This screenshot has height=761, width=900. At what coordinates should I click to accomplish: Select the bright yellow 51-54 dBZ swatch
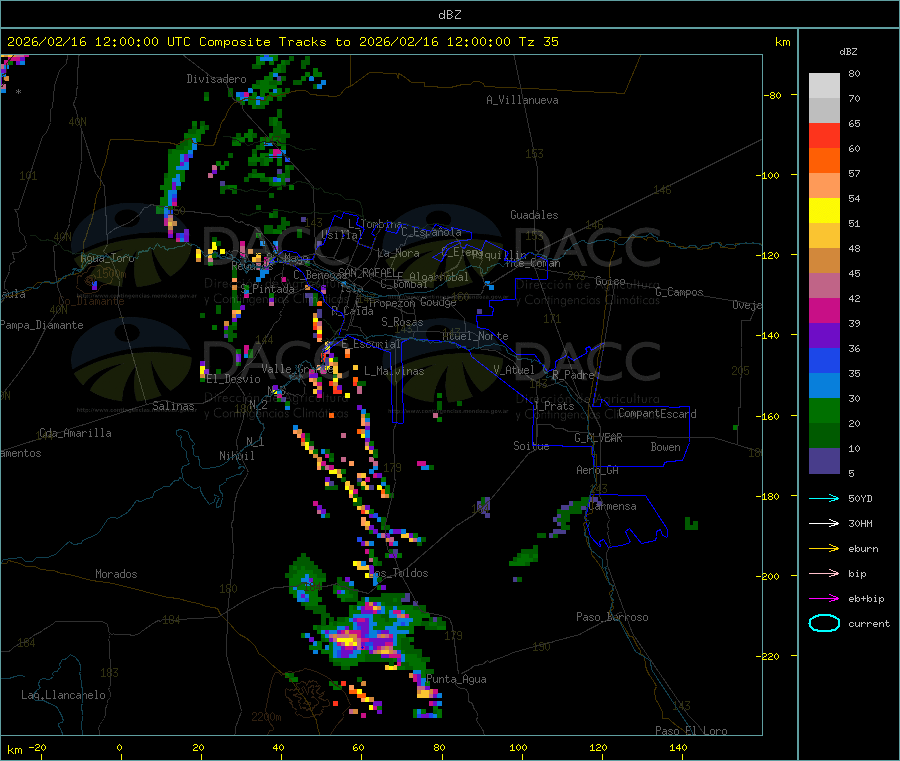pyautogui.click(x=824, y=211)
